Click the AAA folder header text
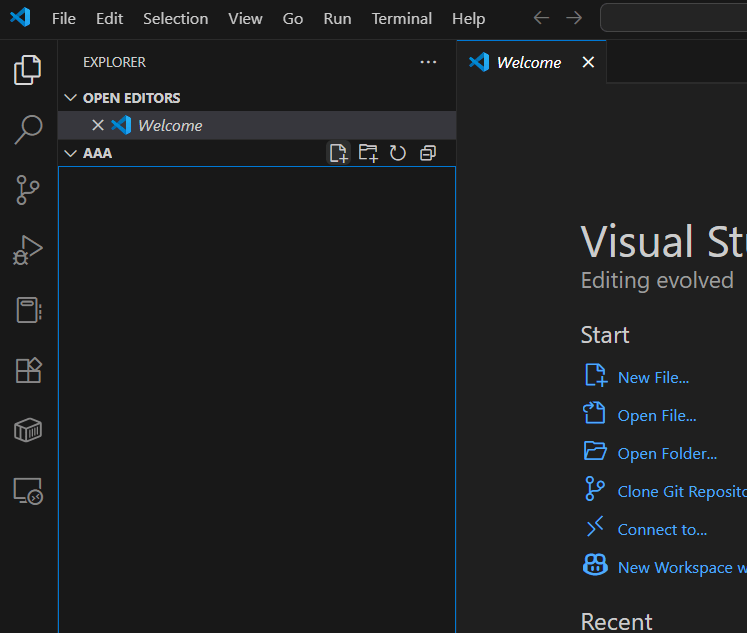The width and height of the screenshot is (747, 633). click(97, 153)
